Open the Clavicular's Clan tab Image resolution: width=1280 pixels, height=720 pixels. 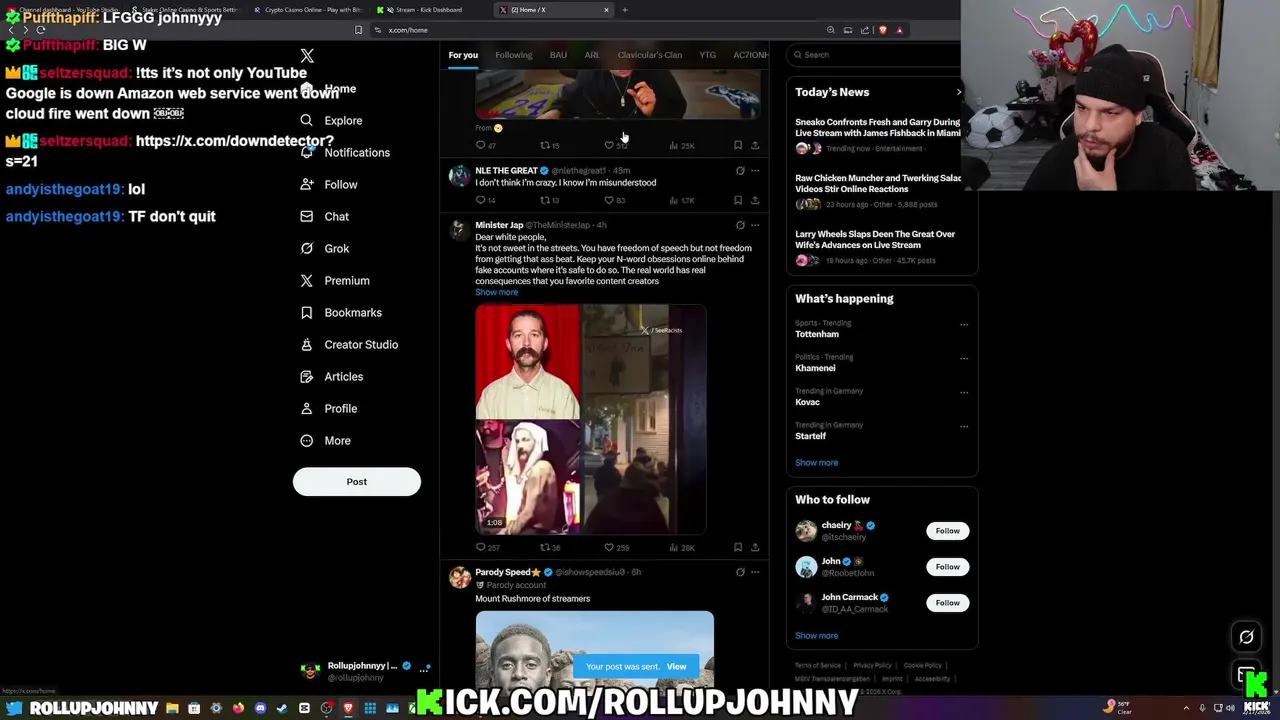(x=649, y=55)
